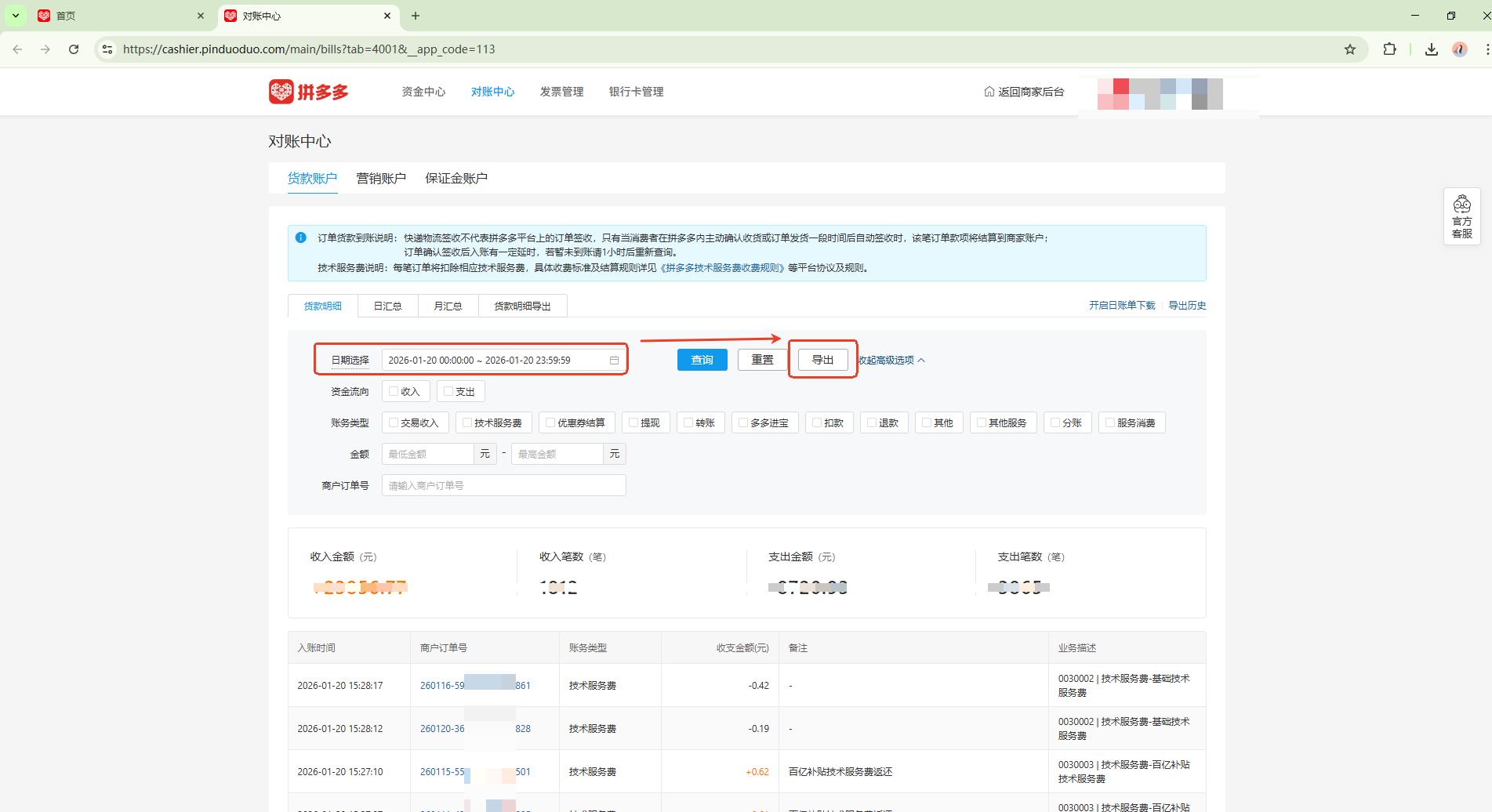Check the 收入 fund flow checkbox
The height and width of the screenshot is (812, 1492).
pos(394,391)
